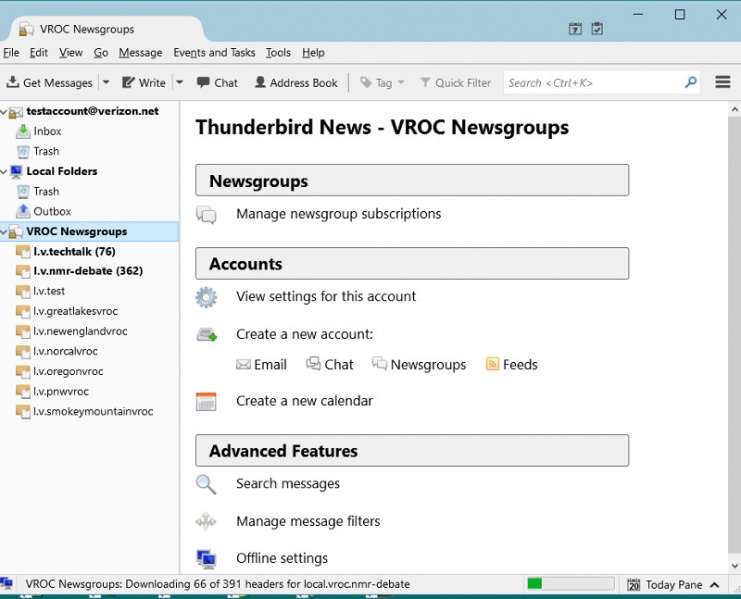Viewport: 741px width, 599px height.
Task: Create a new Email account
Action: [x=261, y=365]
